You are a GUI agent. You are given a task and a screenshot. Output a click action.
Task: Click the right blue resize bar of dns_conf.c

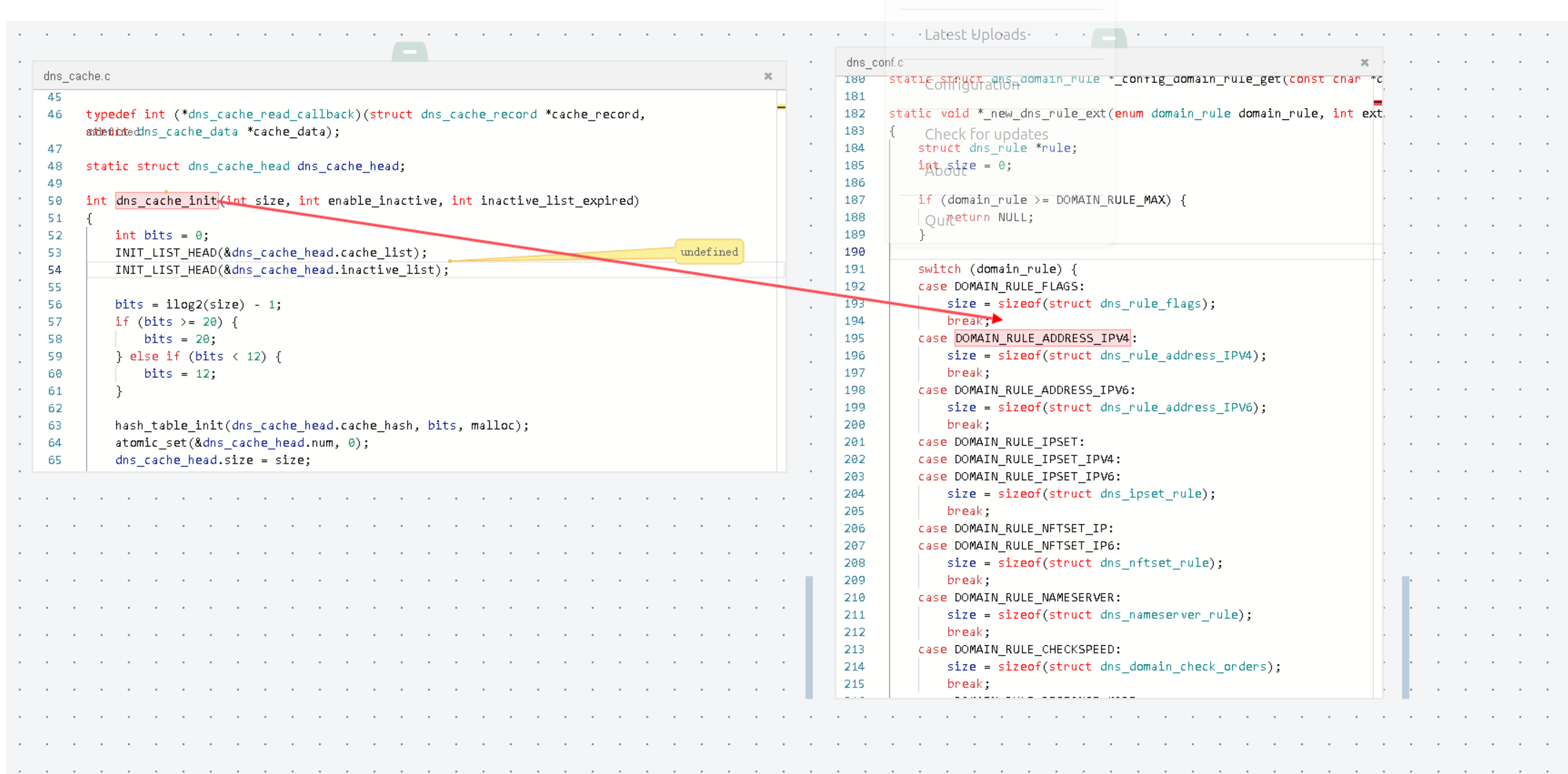click(x=1405, y=636)
